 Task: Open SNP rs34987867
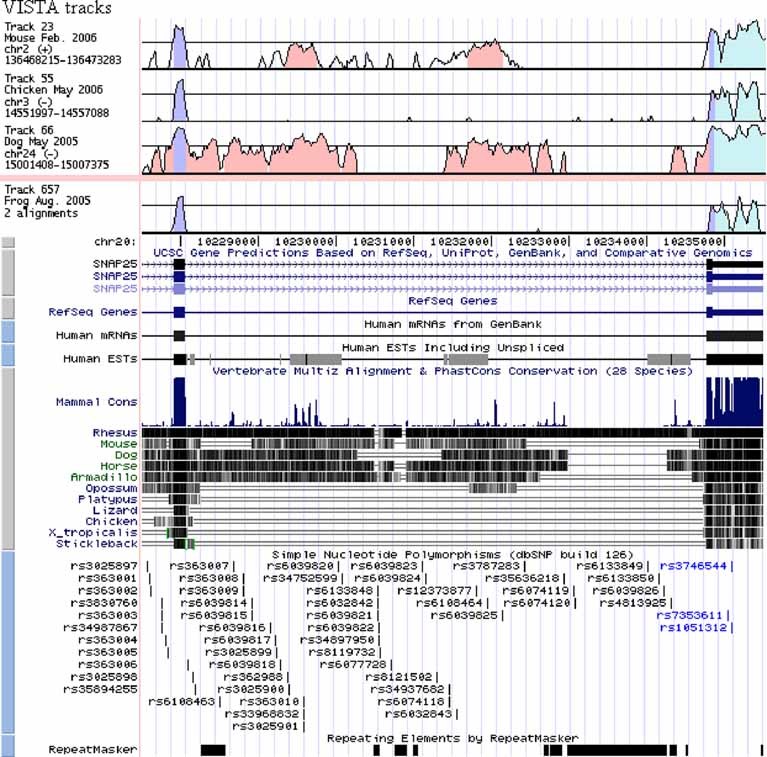point(100,627)
